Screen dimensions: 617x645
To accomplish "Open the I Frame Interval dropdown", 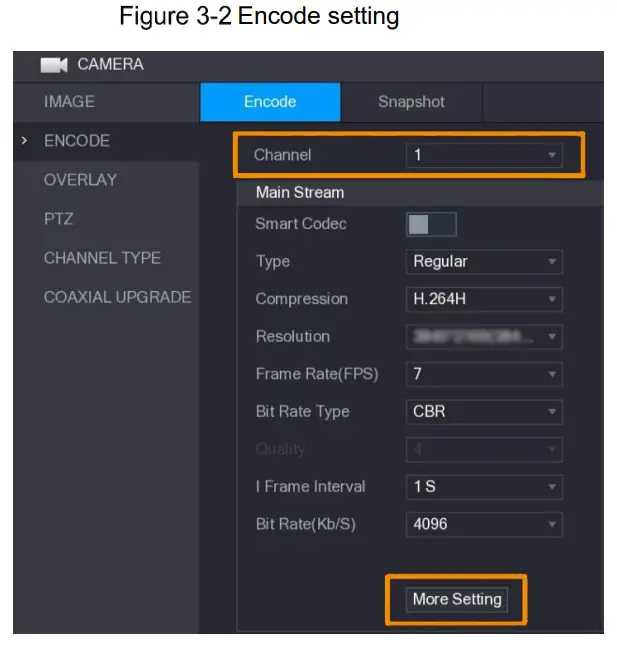I will pos(484,487).
